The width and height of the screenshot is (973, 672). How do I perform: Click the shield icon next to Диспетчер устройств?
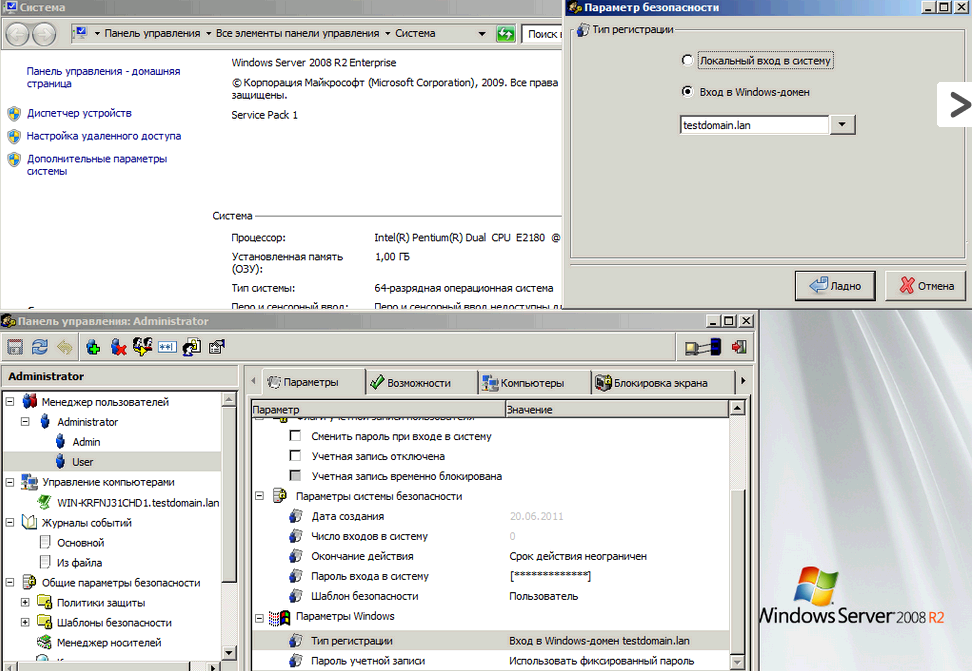pyautogui.click(x=14, y=114)
